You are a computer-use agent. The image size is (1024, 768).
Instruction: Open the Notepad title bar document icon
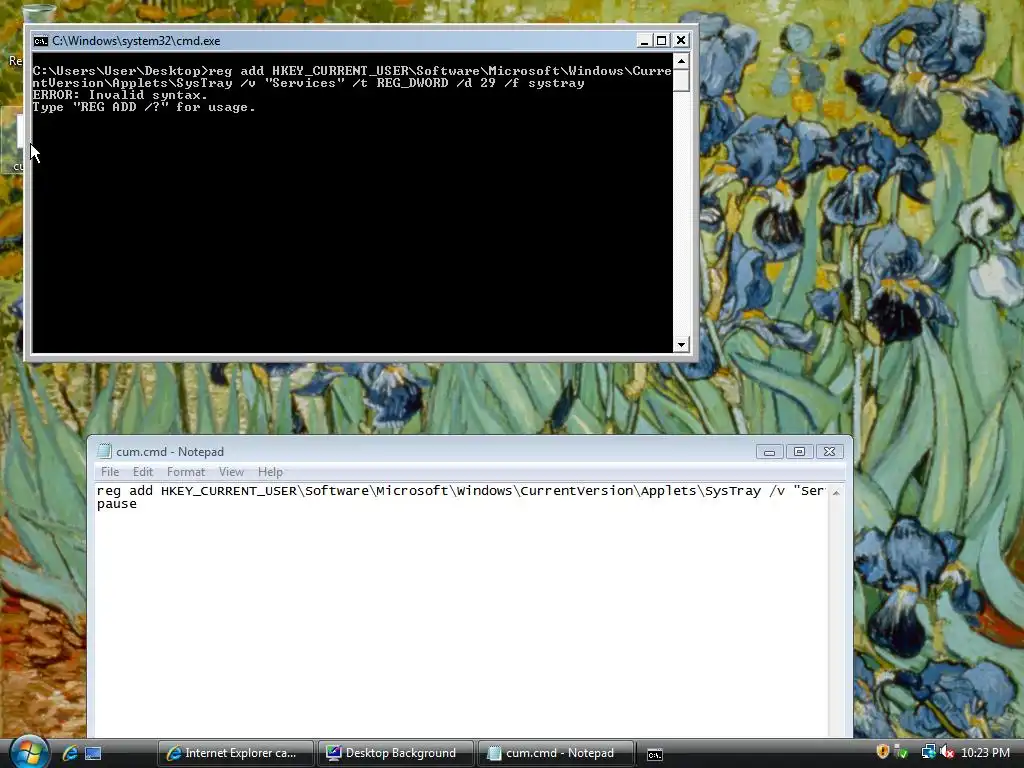coord(104,451)
